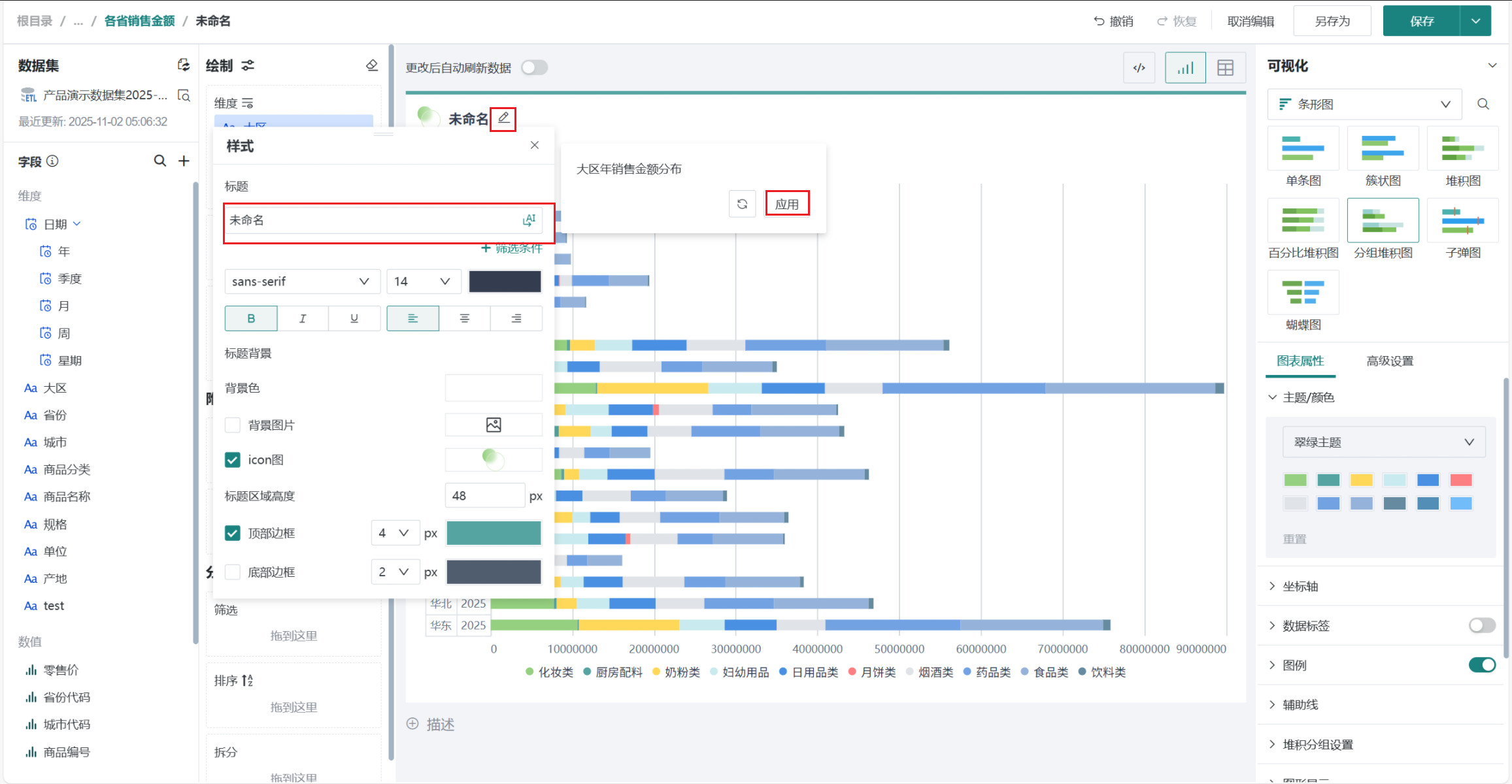Click the title edit pencil icon
This screenshot has height=784, width=1512.
[x=503, y=118]
